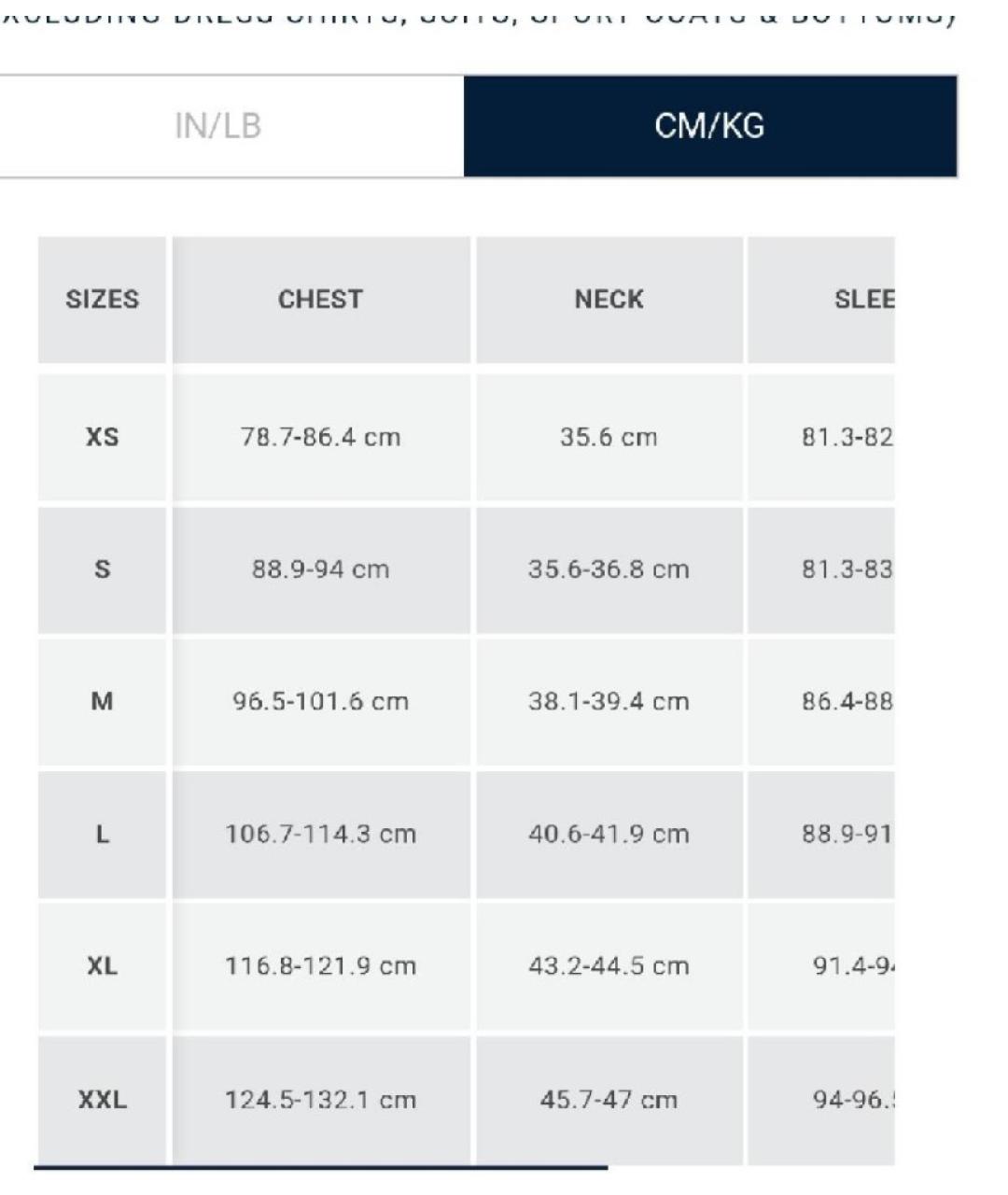Select the XXL size row label
Viewport: 1008px width, 1195px height.
[x=103, y=1100]
